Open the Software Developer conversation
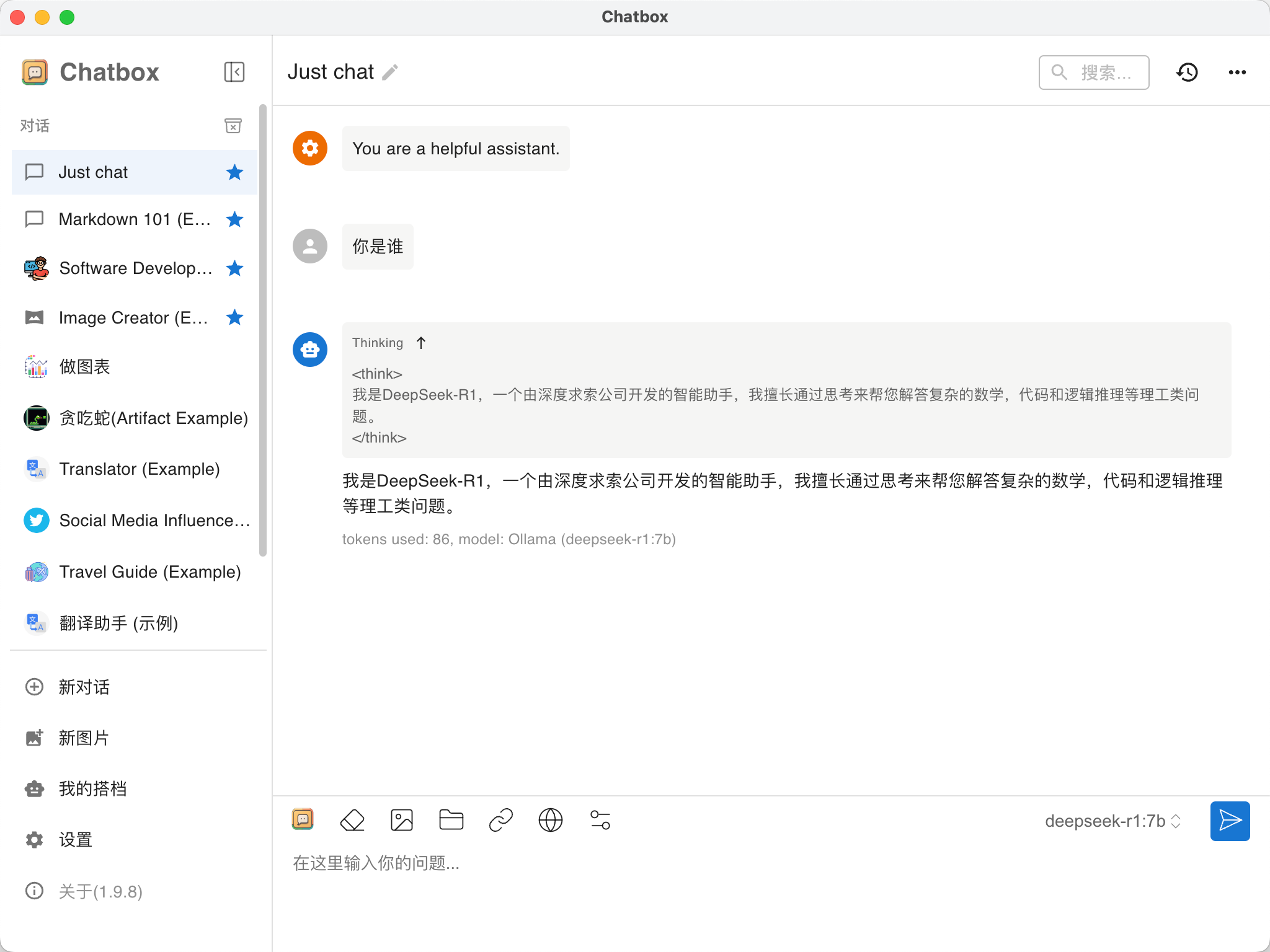1270x952 pixels. click(134, 268)
